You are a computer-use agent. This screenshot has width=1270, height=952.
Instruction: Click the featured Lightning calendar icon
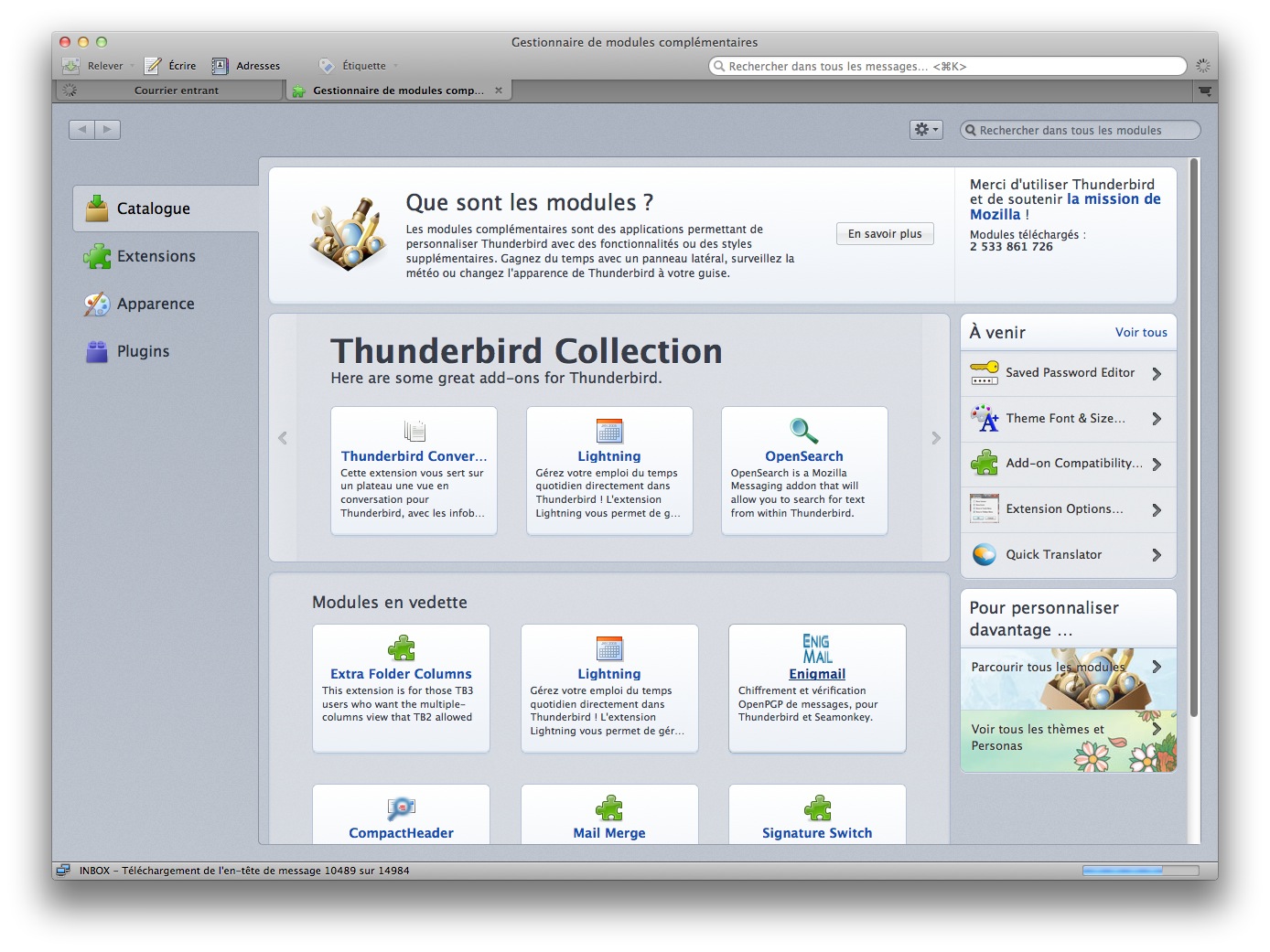[609, 648]
